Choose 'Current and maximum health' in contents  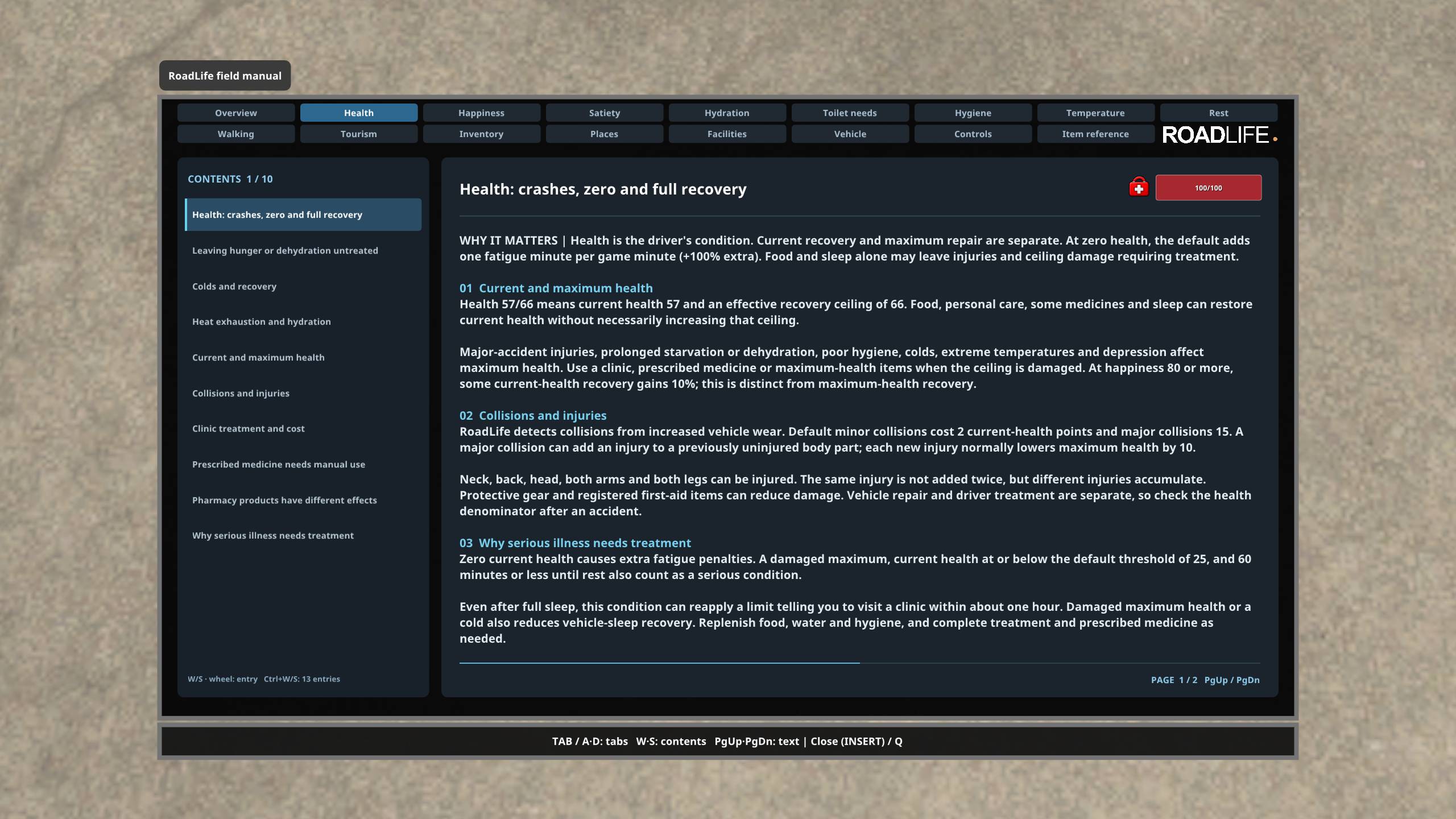(303, 357)
